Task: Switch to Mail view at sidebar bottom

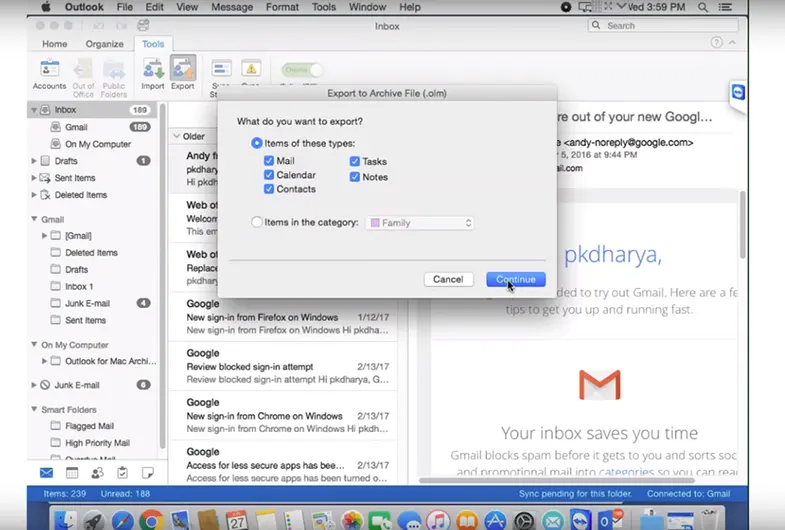Action: coord(47,472)
